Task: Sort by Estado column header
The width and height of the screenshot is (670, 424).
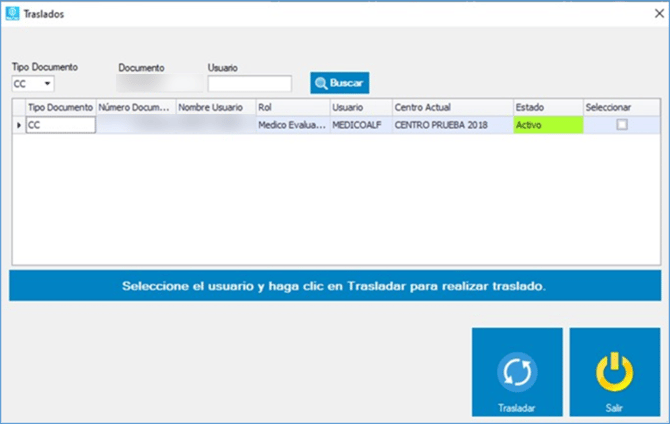Action: click(x=548, y=107)
